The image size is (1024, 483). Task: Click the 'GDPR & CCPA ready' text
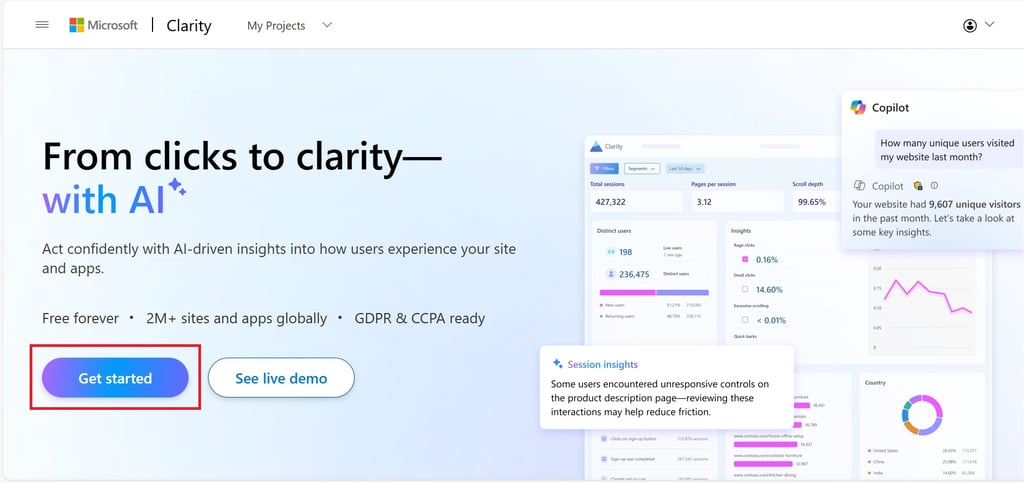419,319
